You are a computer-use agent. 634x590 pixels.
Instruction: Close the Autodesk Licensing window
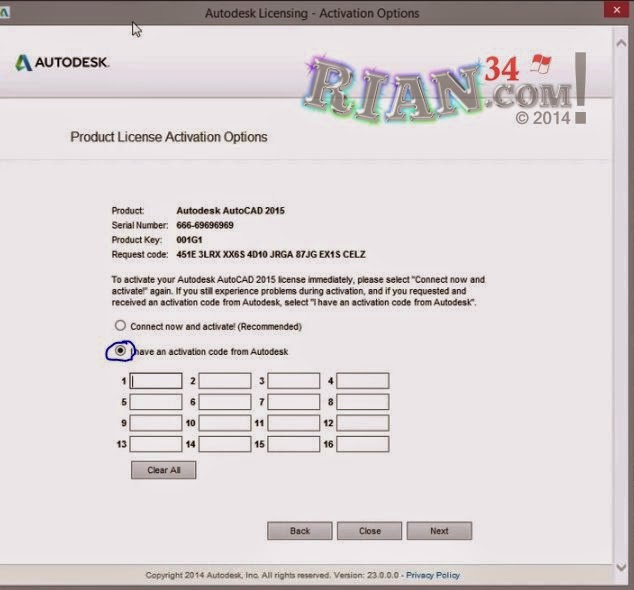pos(617,10)
